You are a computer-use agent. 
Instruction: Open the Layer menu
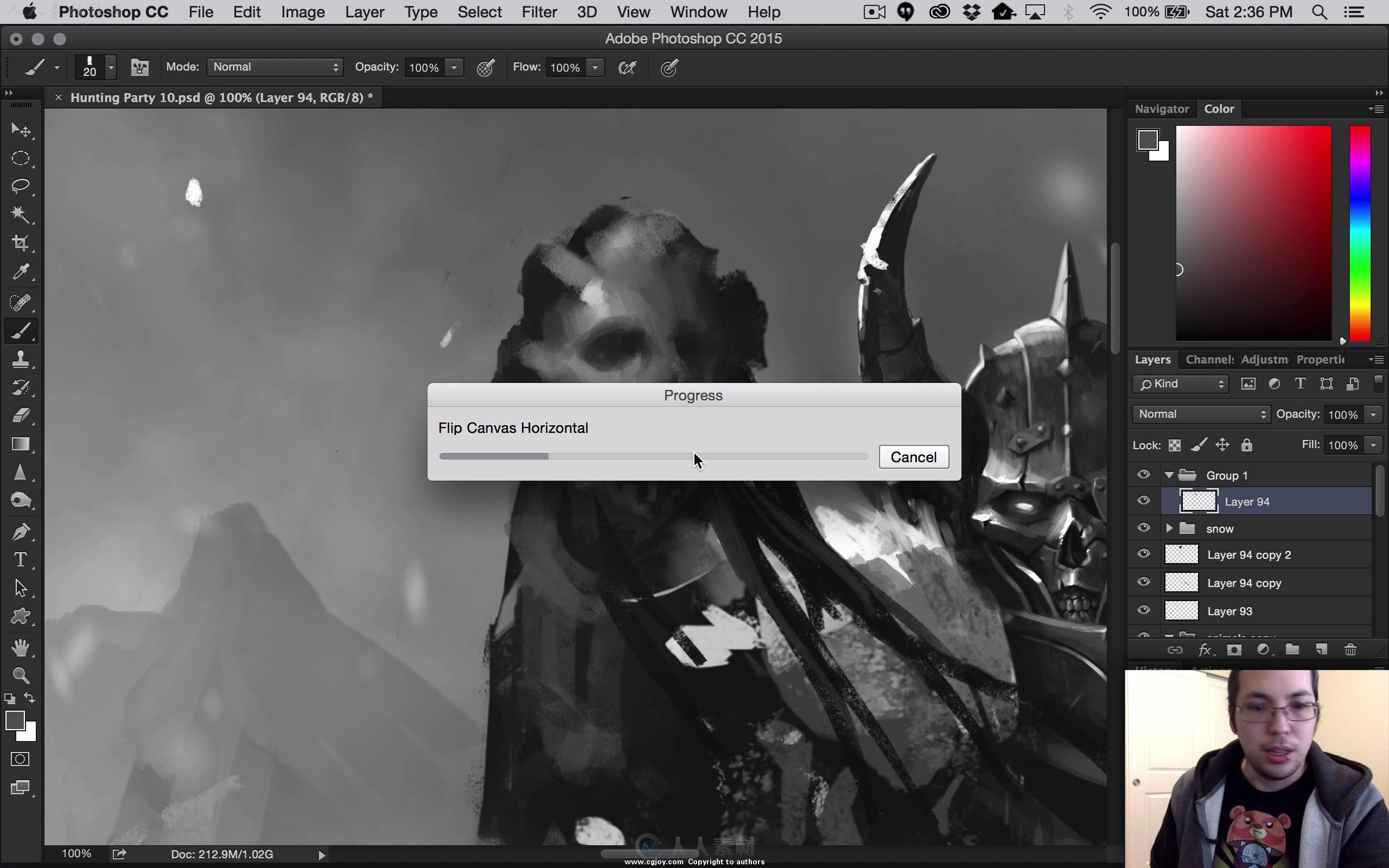[365, 12]
